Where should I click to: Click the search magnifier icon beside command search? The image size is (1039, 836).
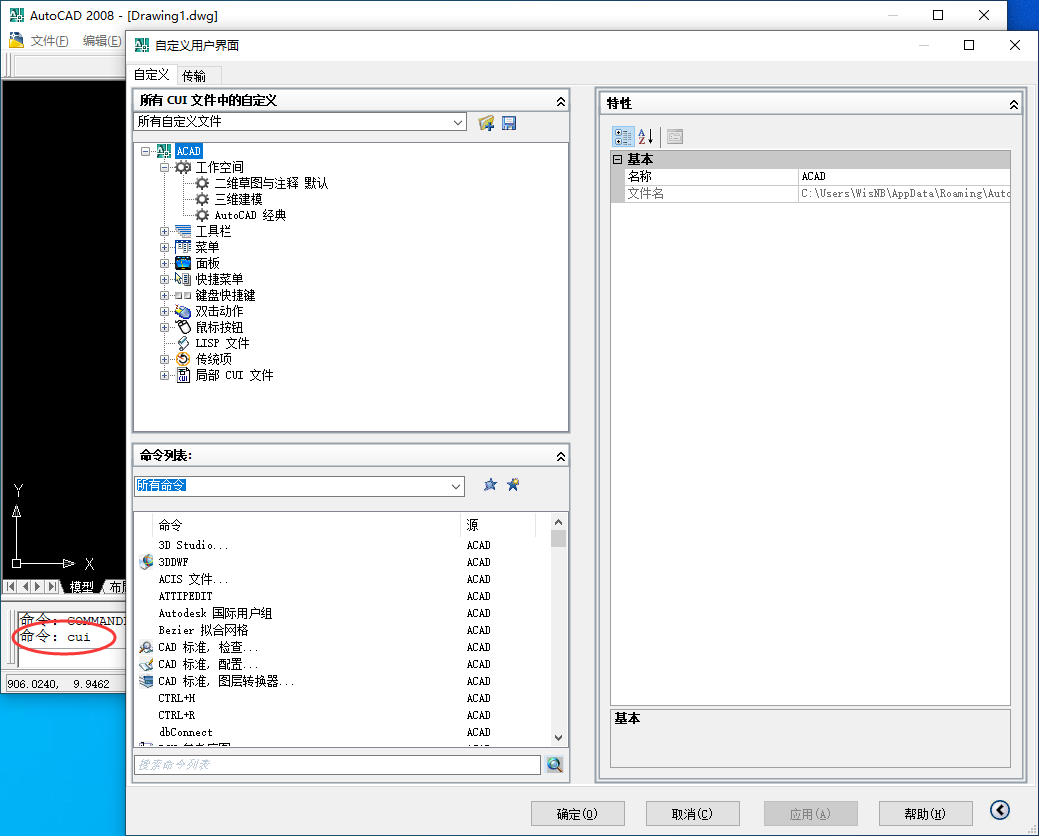click(555, 764)
